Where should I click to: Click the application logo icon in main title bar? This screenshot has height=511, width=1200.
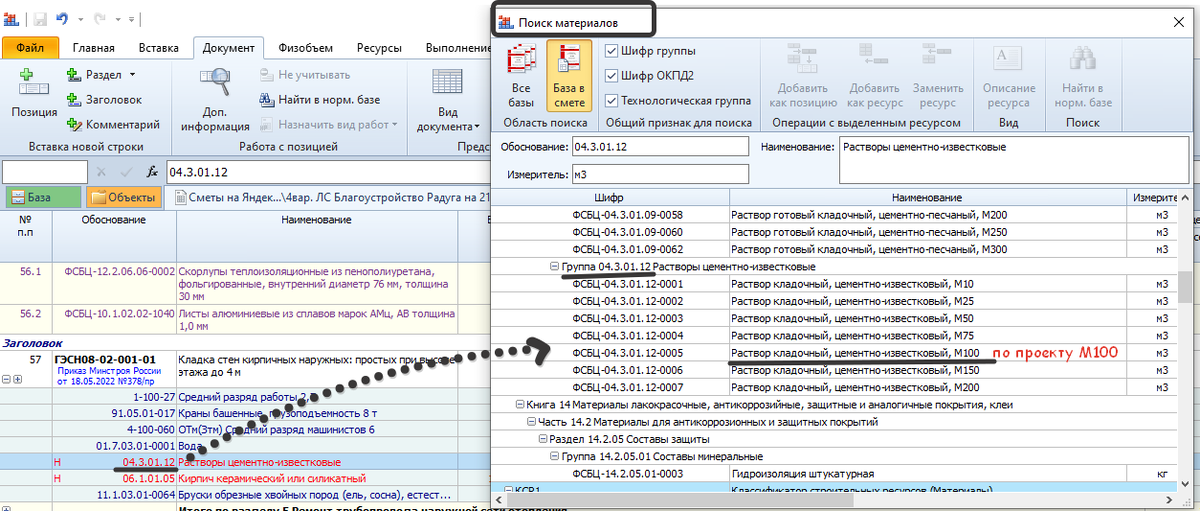pyautogui.click(x=12, y=19)
